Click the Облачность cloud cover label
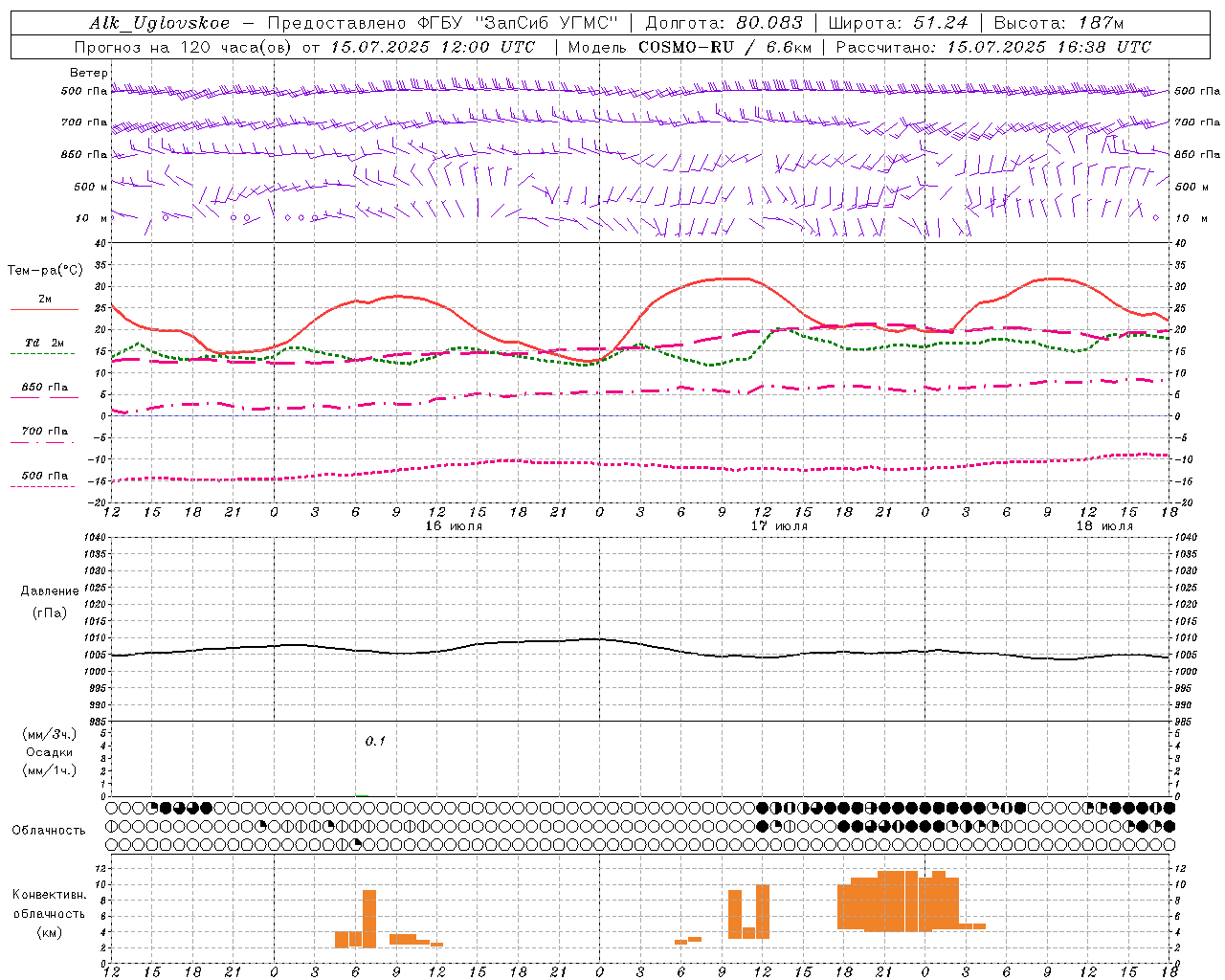The height and width of the screenshot is (980, 1225). click(49, 830)
